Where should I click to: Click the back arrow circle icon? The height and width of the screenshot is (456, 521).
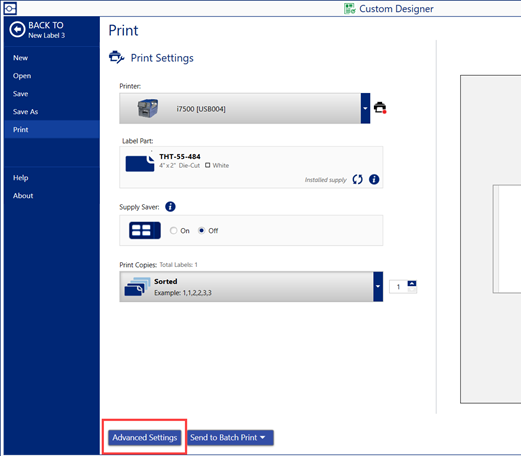17,30
